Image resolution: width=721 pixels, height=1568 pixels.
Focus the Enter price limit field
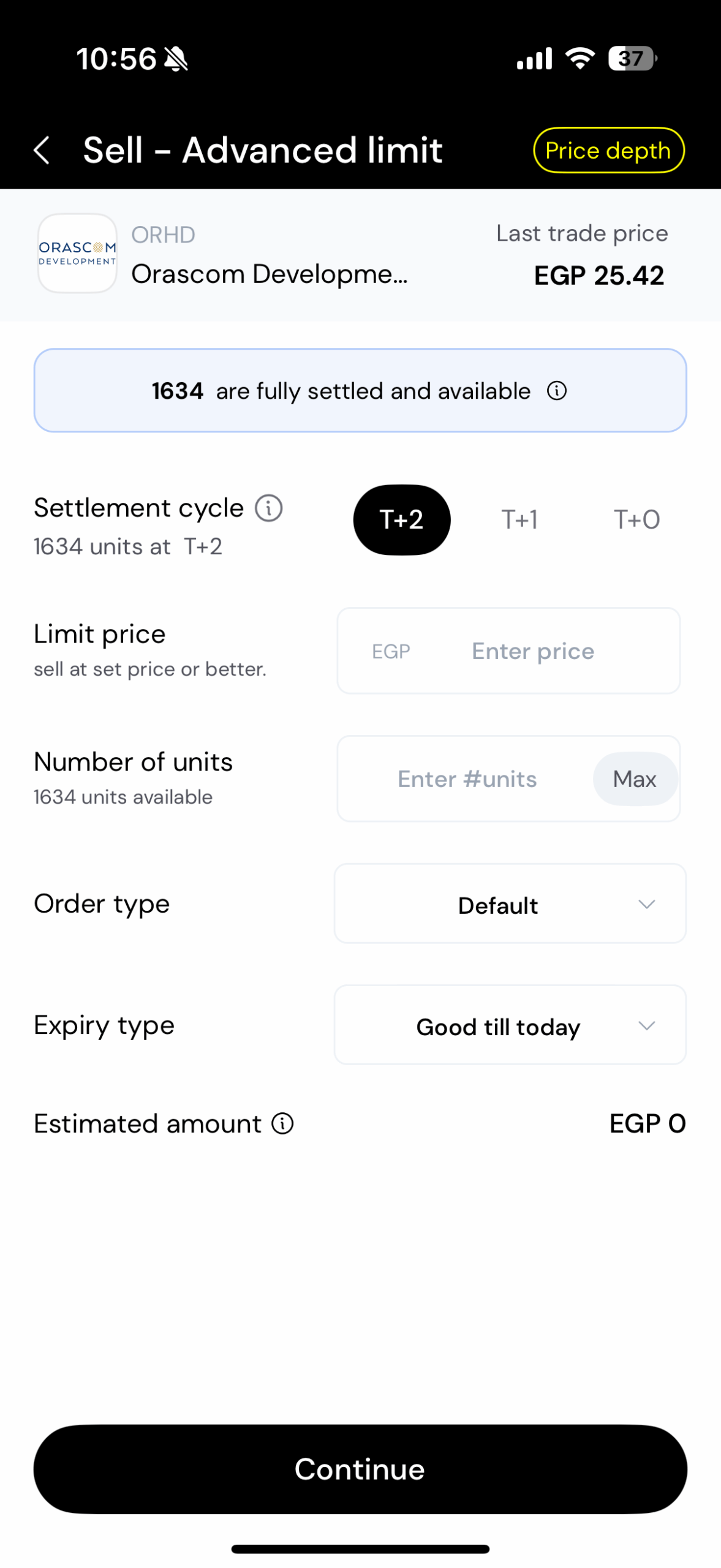point(532,650)
